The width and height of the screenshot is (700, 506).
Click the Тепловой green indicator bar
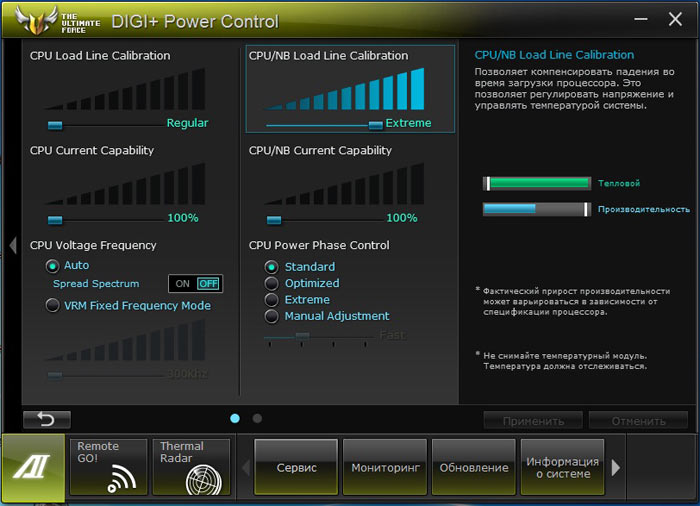(x=537, y=183)
